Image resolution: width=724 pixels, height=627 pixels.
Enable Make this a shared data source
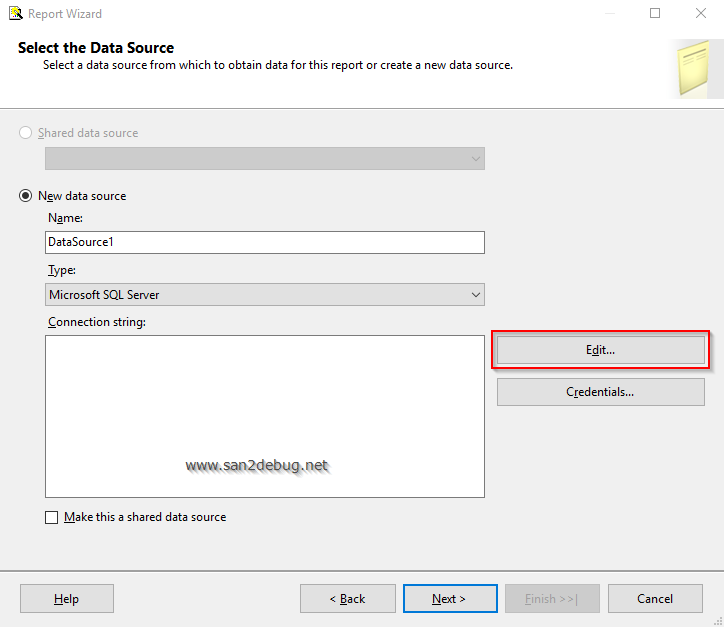[x=52, y=518]
